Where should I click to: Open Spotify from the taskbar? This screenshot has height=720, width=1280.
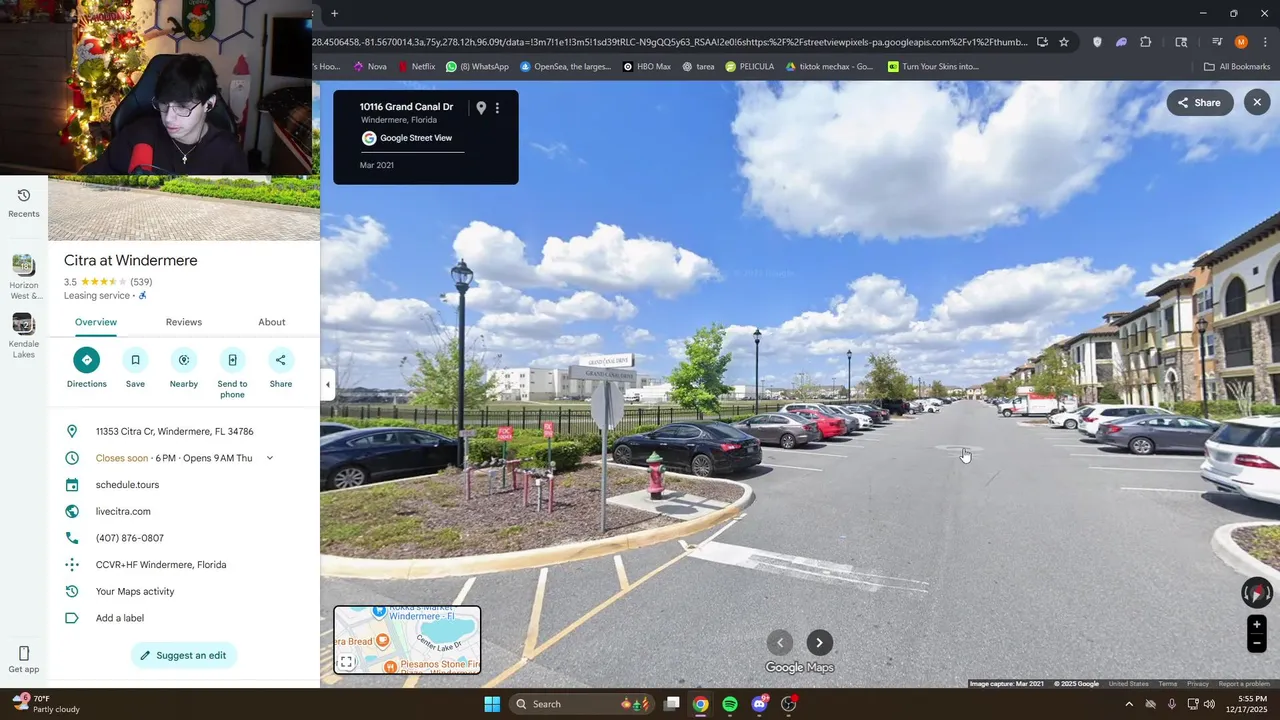click(x=730, y=704)
